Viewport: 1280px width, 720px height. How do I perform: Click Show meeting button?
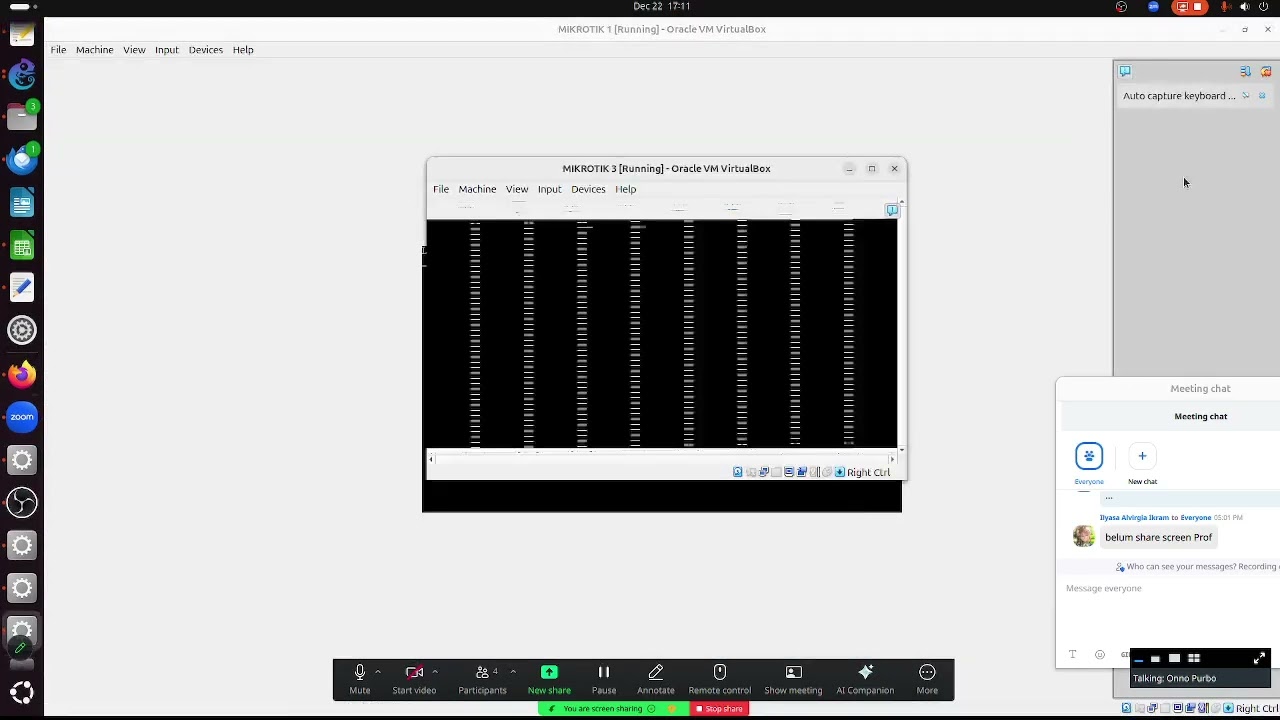click(x=793, y=679)
